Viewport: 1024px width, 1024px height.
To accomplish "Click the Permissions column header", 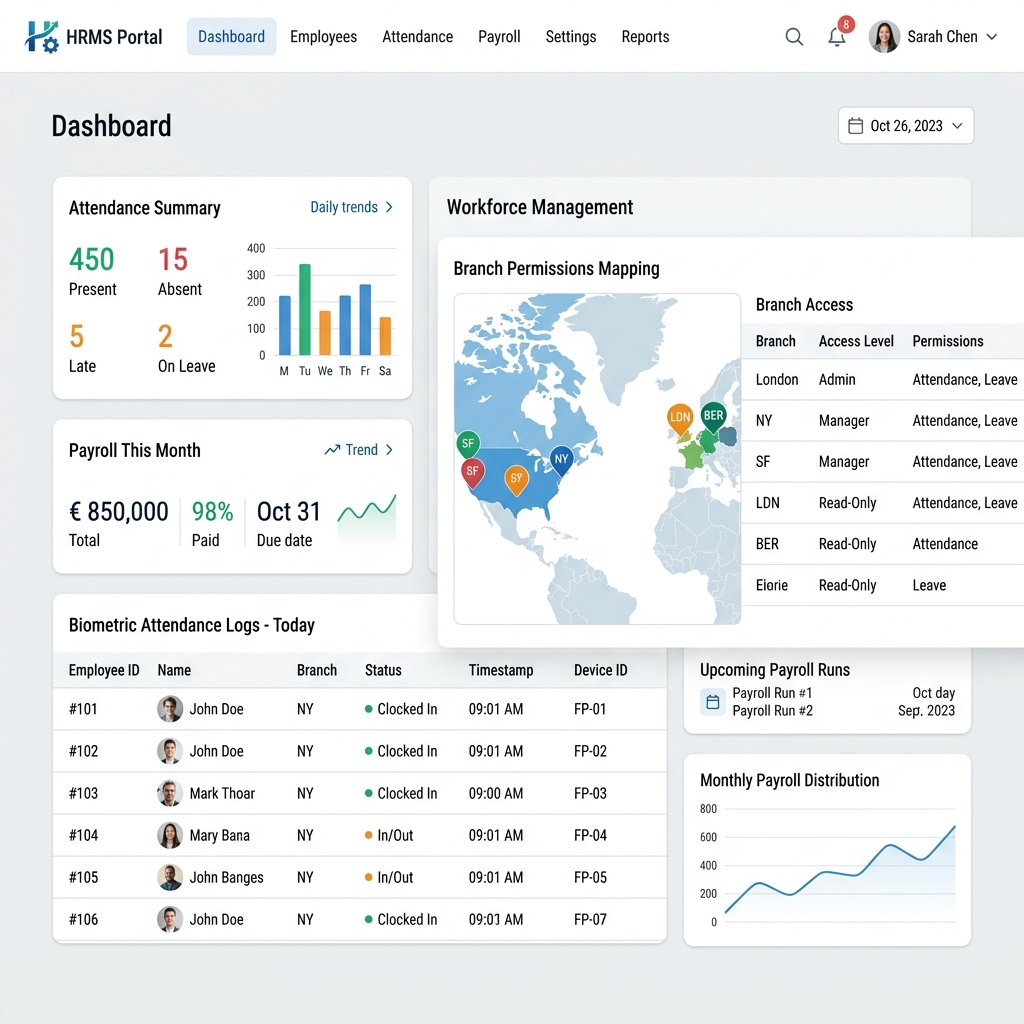I will 948,341.
